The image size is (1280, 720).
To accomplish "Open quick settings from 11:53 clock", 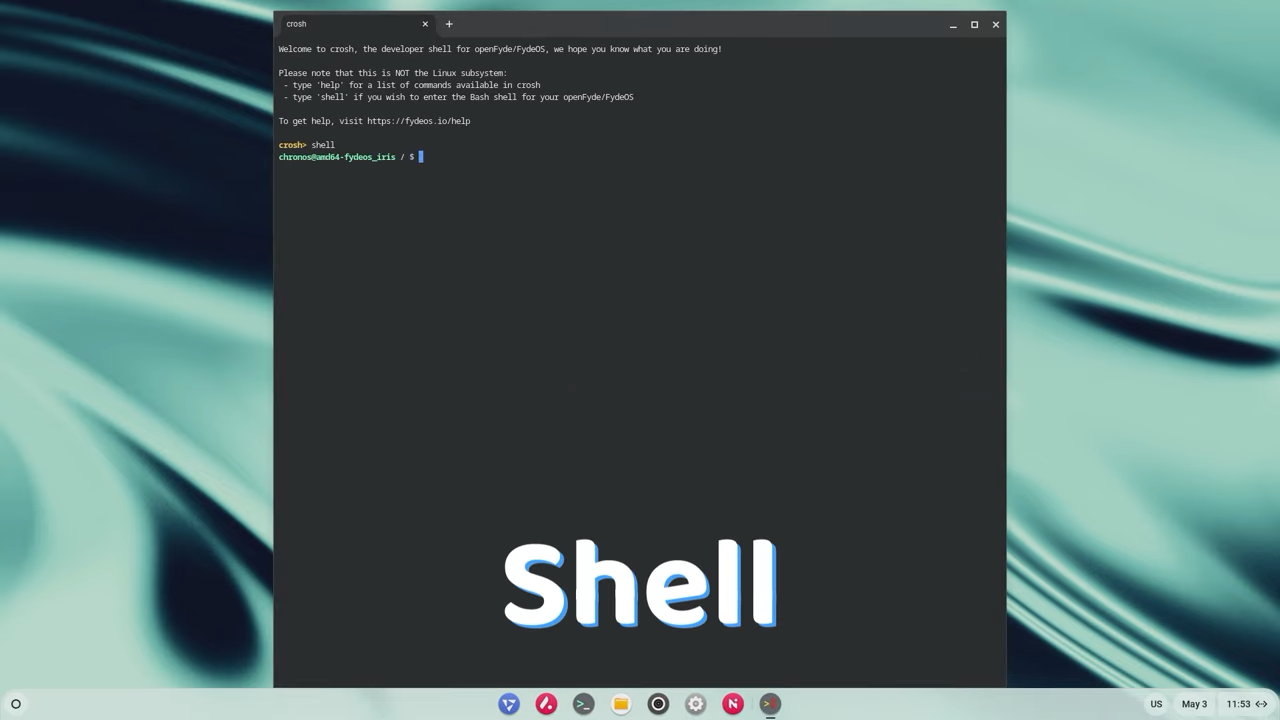I will click(1238, 704).
